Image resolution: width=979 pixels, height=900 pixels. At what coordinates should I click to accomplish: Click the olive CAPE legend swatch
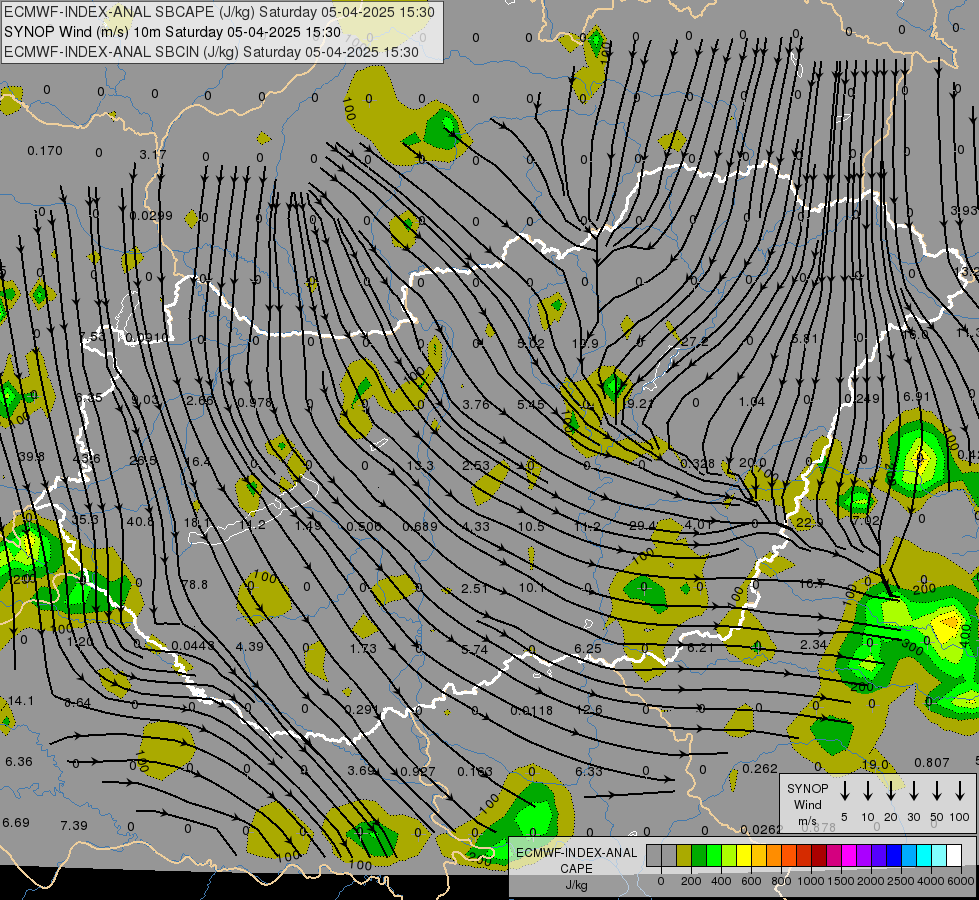[684, 856]
